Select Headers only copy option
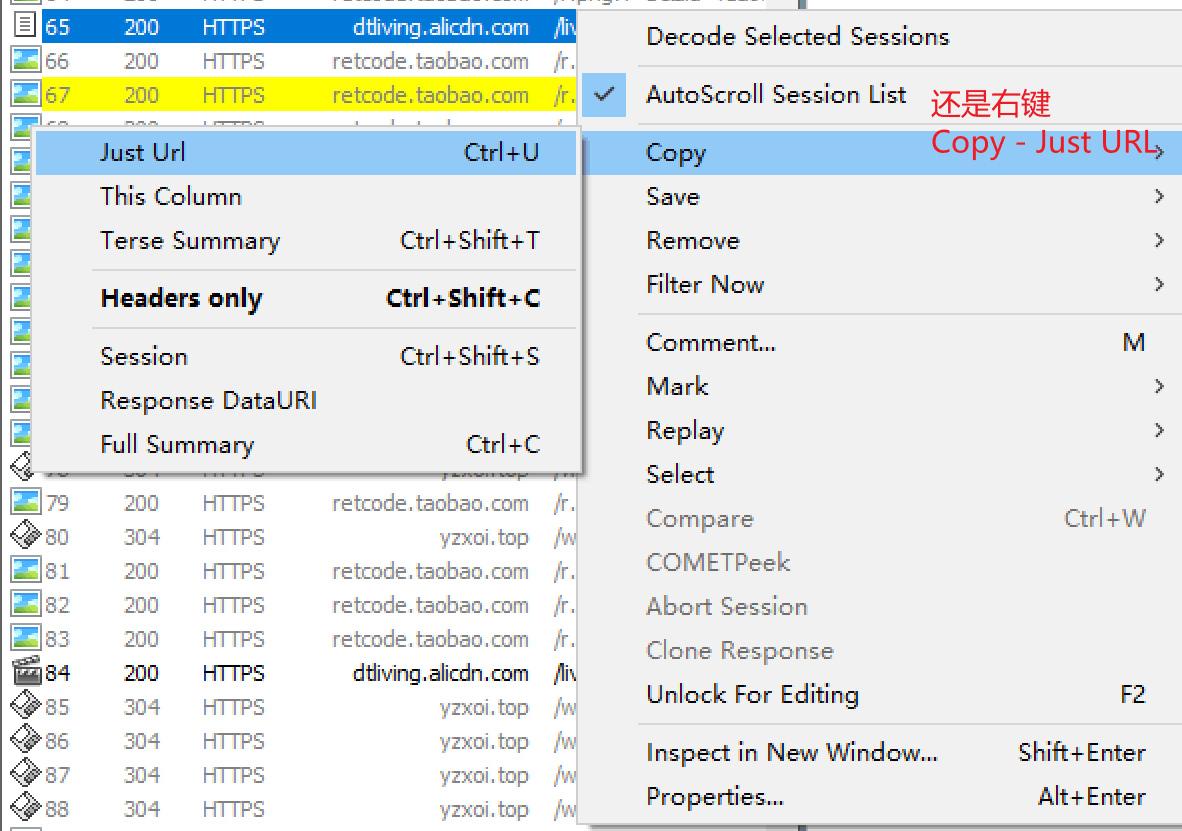 181,299
